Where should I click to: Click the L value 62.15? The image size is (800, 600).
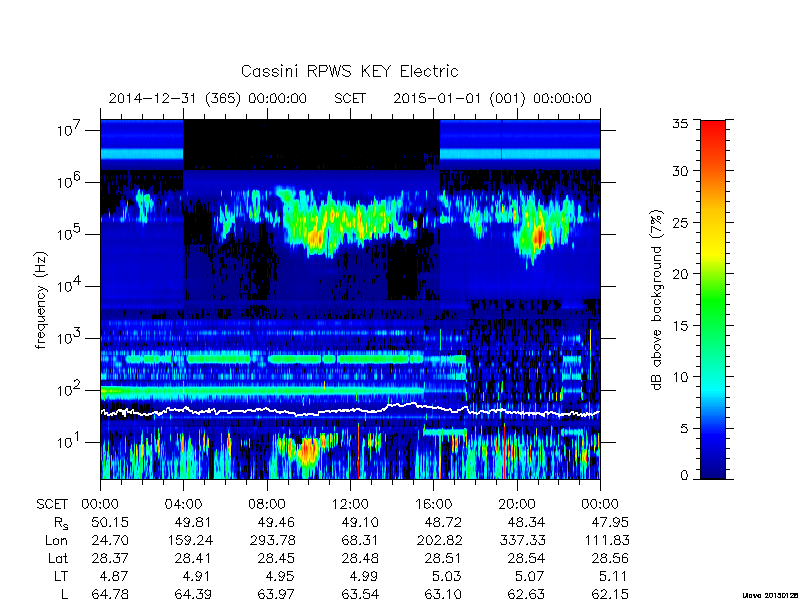[x=610, y=594]
